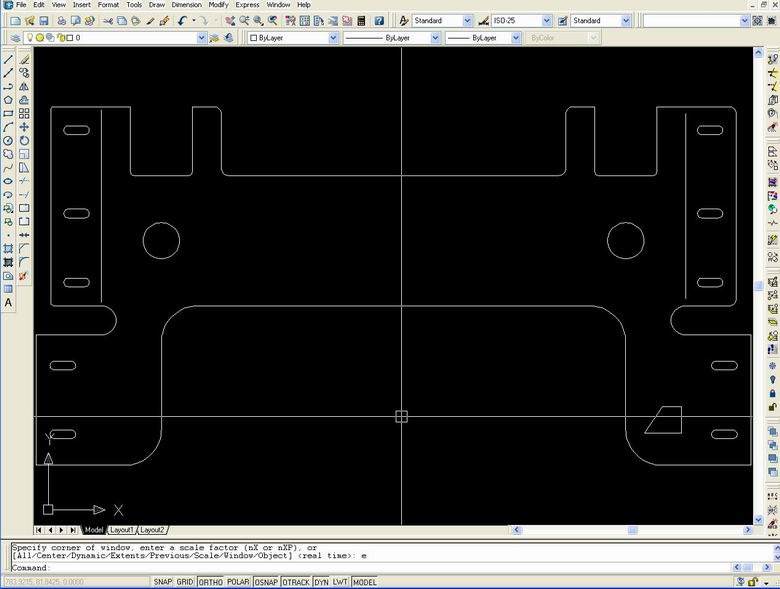Click the Save icon in toolbar
Viewport: 780px width, 589px height.
44,20
